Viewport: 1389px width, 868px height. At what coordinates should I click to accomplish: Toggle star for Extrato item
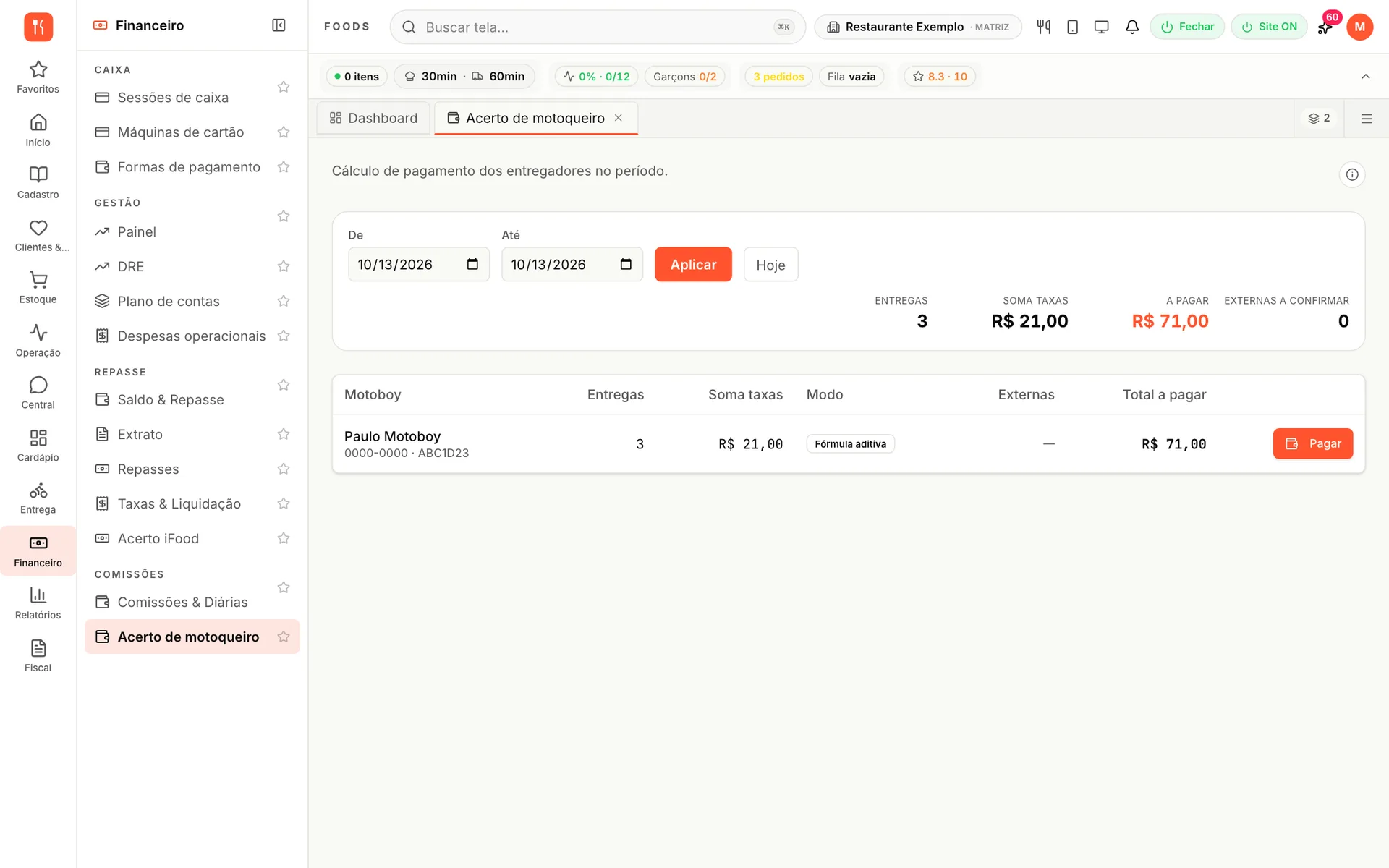[284, 434]
